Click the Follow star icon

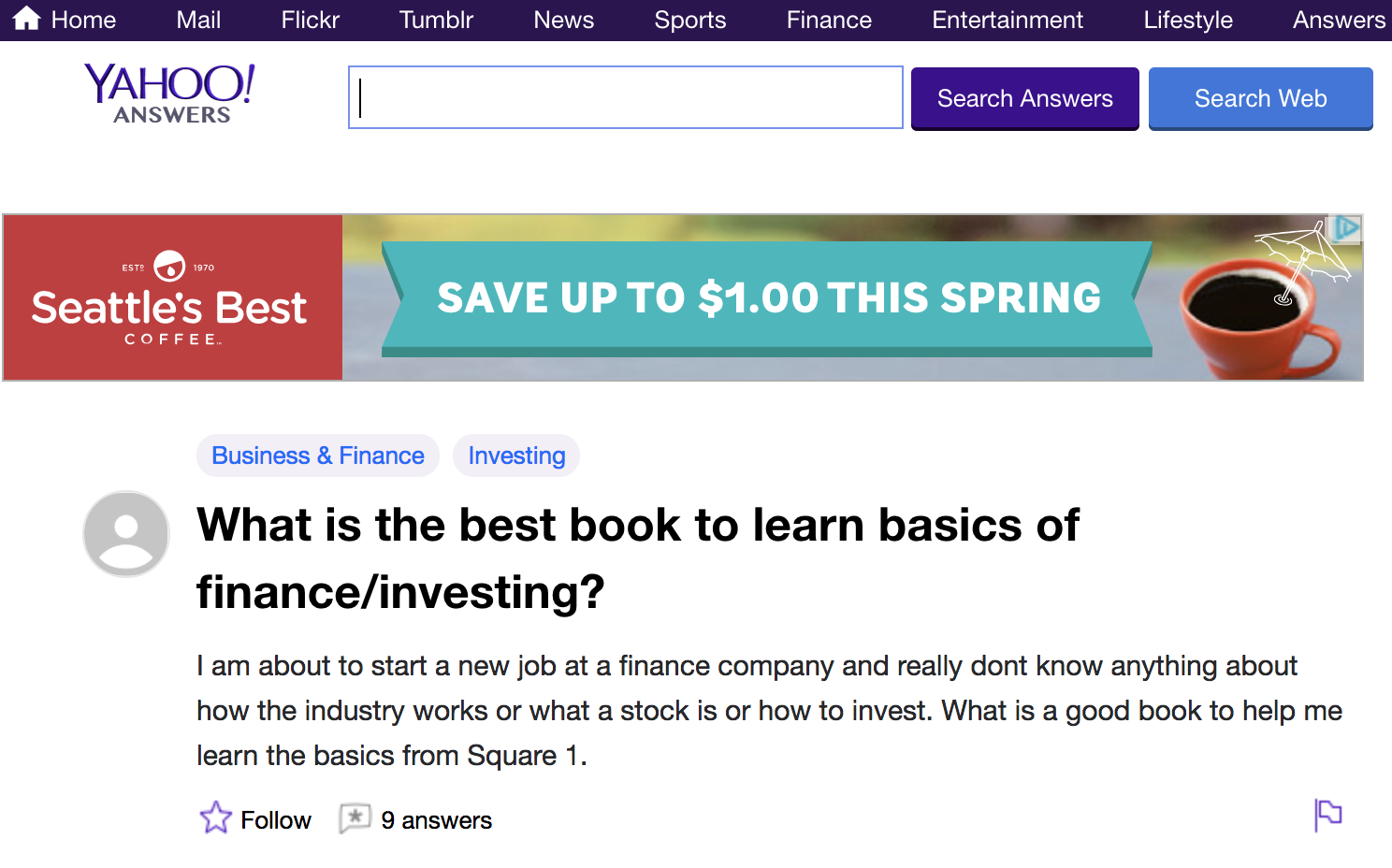click(x=215, y=817)
